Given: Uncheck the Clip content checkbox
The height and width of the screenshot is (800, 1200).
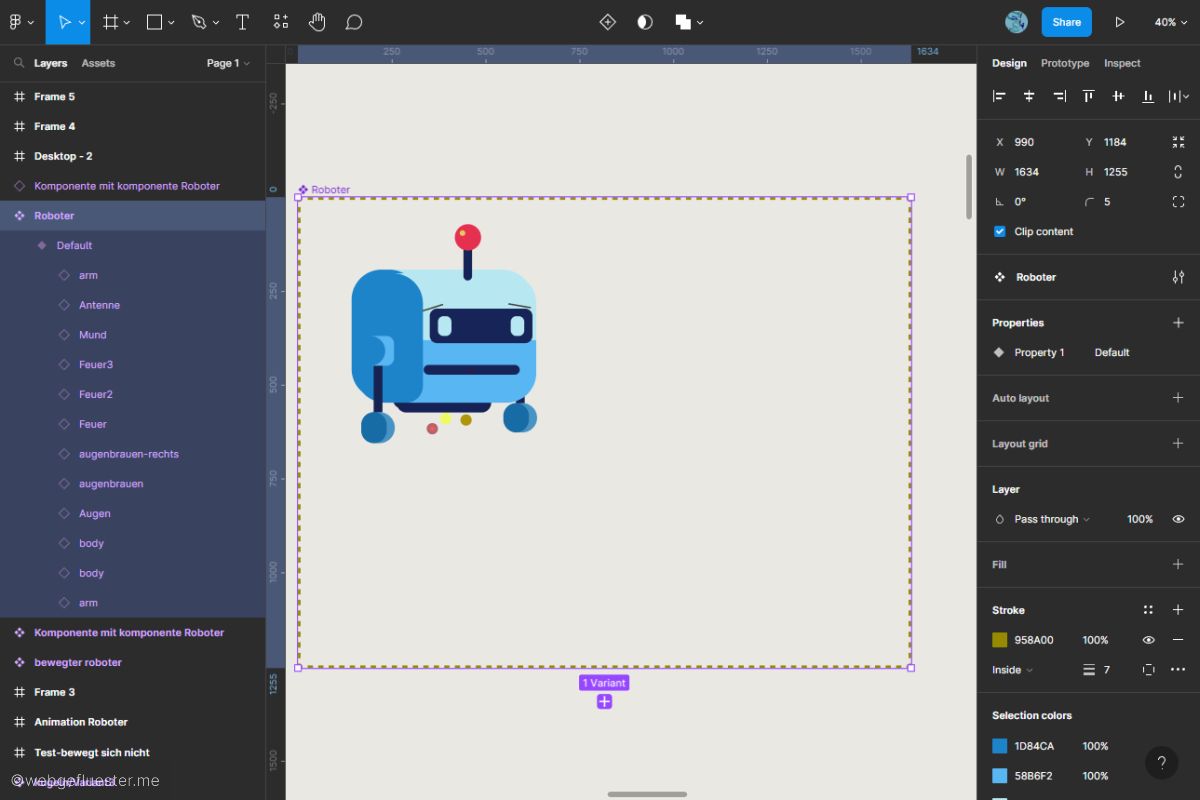Looking at the screenshot, I should point(999,231).
